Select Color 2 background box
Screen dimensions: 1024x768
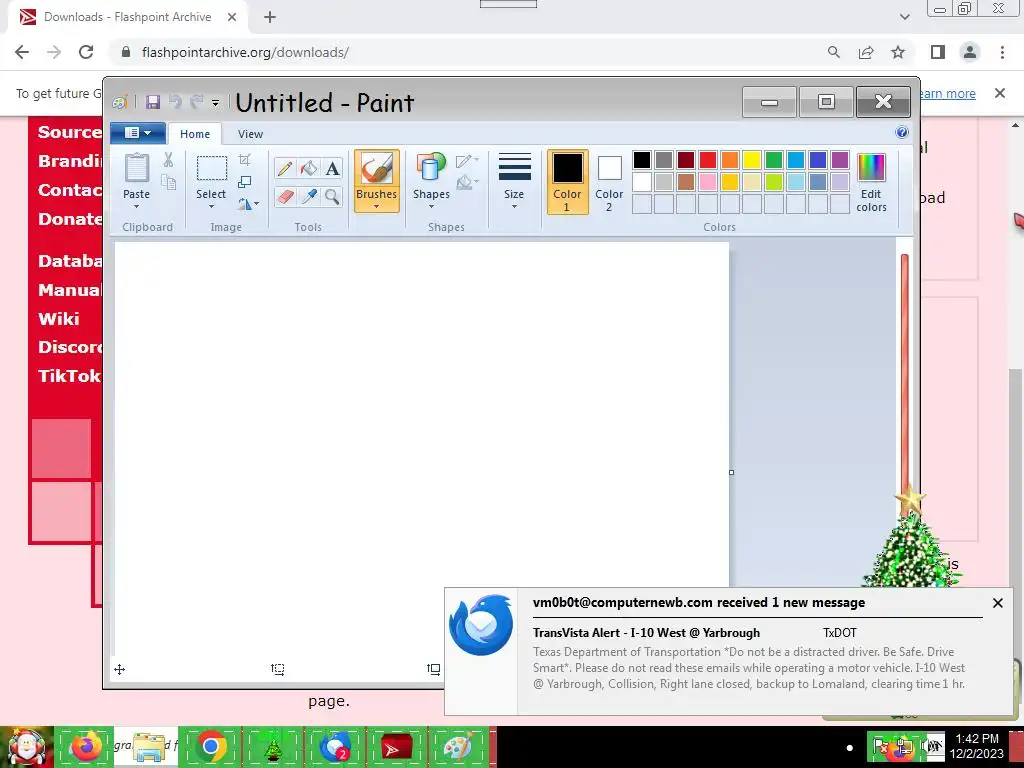609,182
